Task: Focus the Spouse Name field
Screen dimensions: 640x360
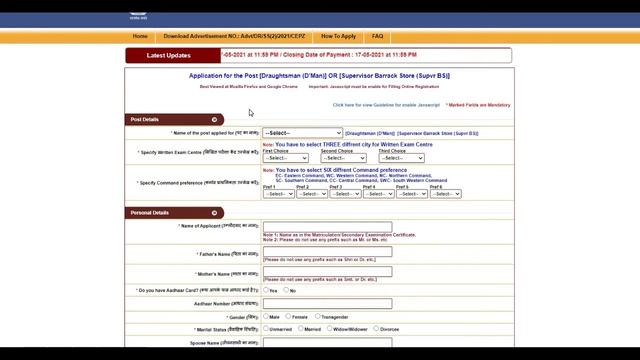Action: click(x=327, y=342)
